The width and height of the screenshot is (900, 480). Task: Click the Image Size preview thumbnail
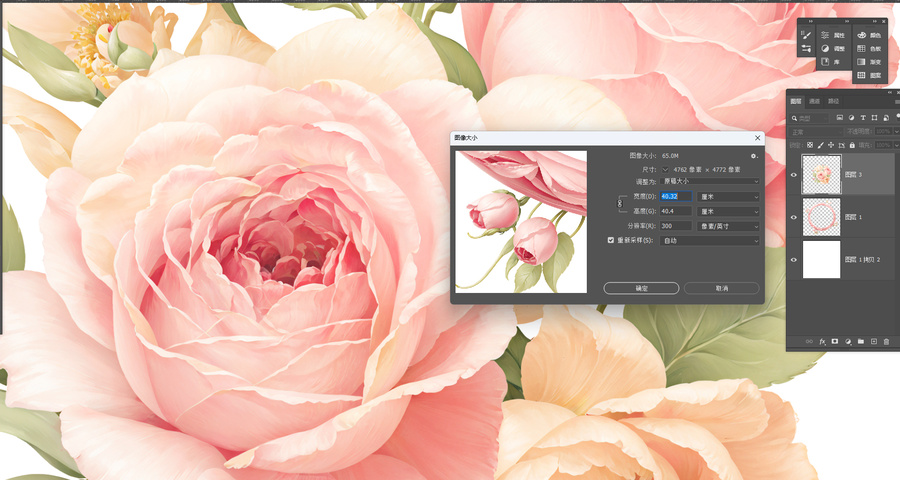point(521,222)
